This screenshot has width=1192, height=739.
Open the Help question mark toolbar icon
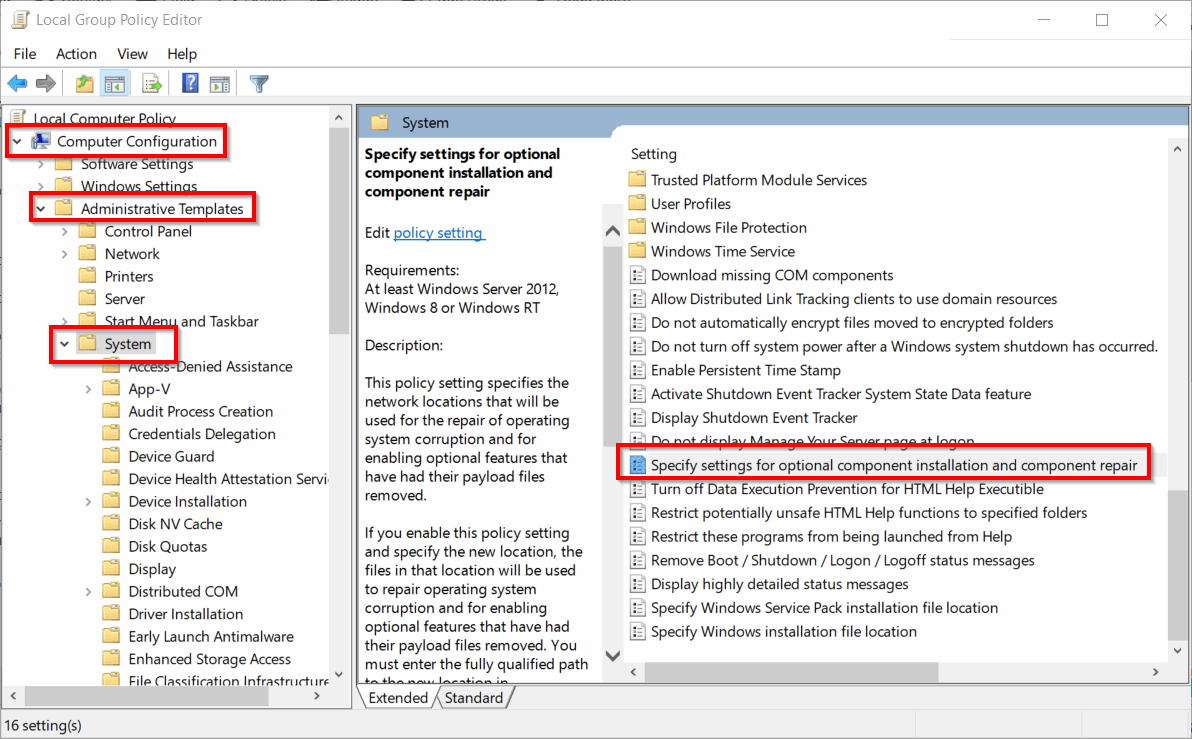tap(190, 84)
